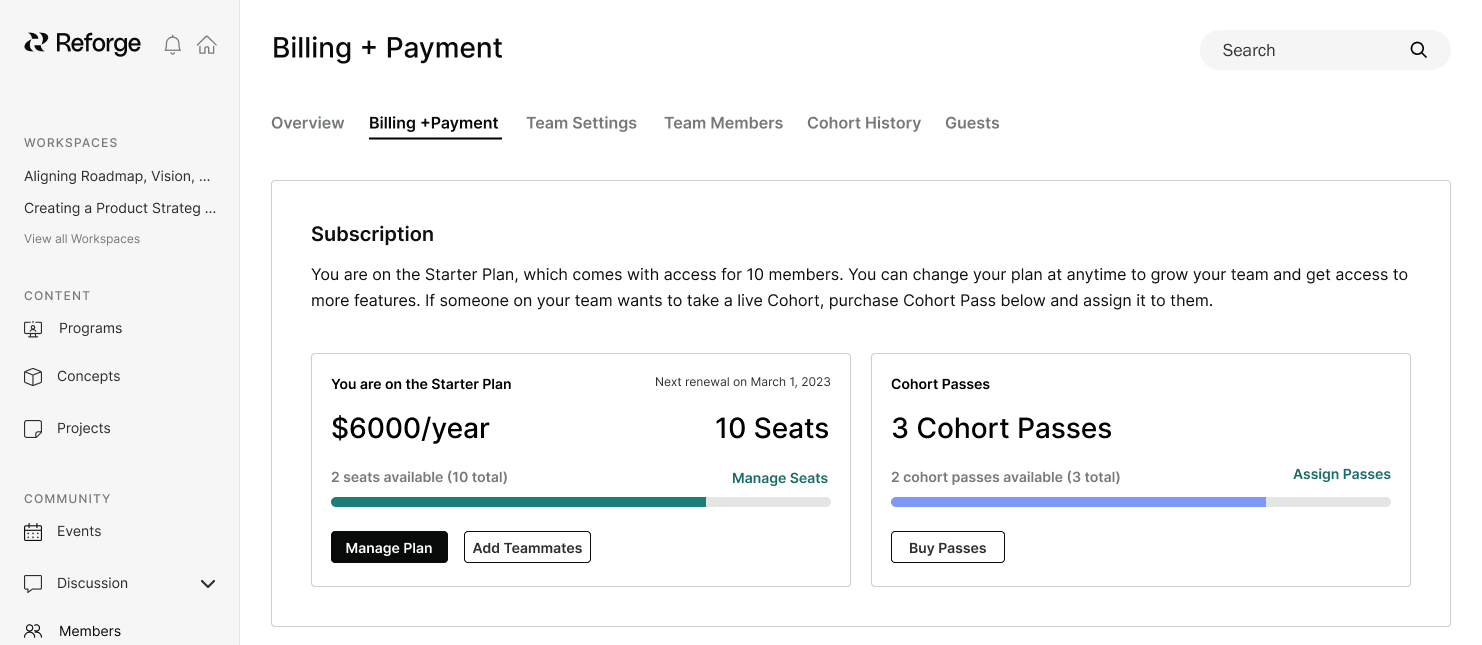The width and height of the screenshot is (1482, 645).
Task: Open the notifications bell
Action: coord(173,45)
